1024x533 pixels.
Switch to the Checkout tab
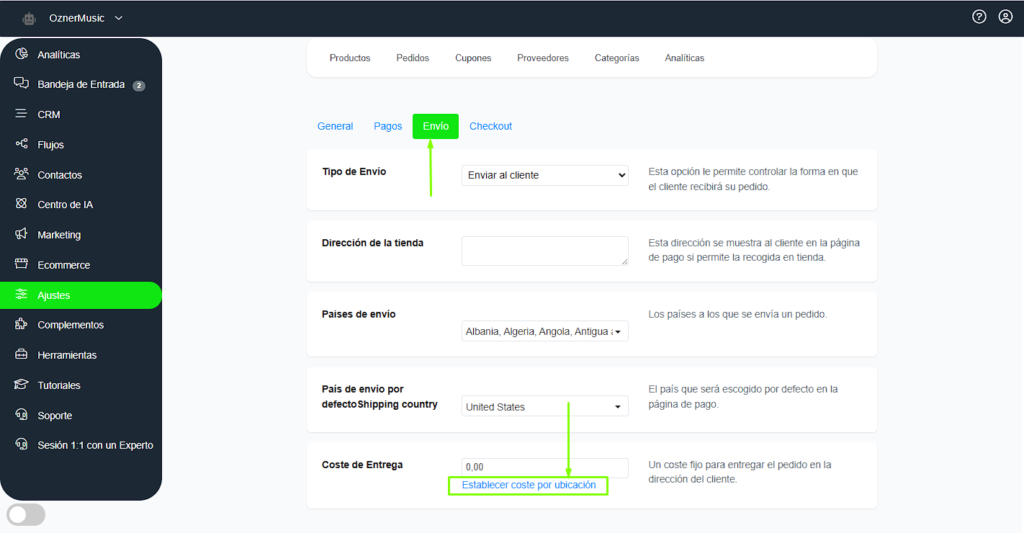pos(490,126)
